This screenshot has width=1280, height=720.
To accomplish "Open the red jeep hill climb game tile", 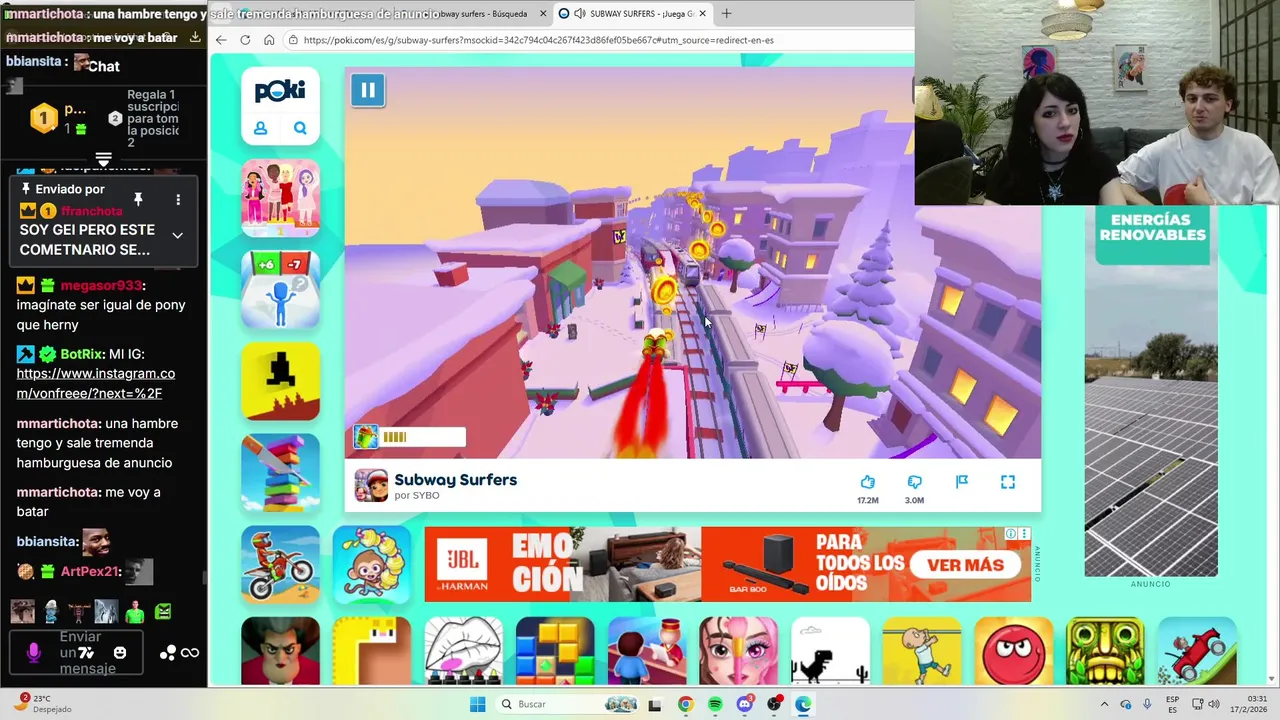I will (x=1197, y=651).
